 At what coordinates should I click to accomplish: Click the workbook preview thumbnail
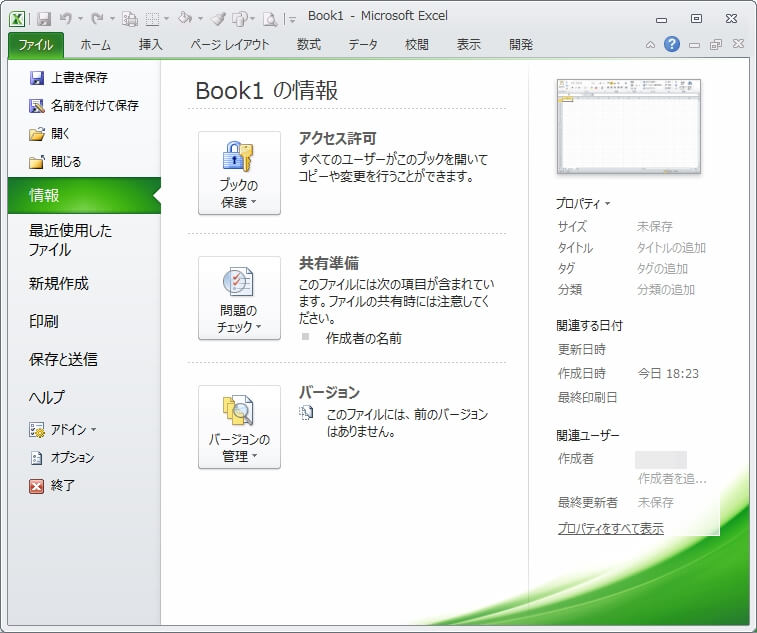(x=629, y=127)
